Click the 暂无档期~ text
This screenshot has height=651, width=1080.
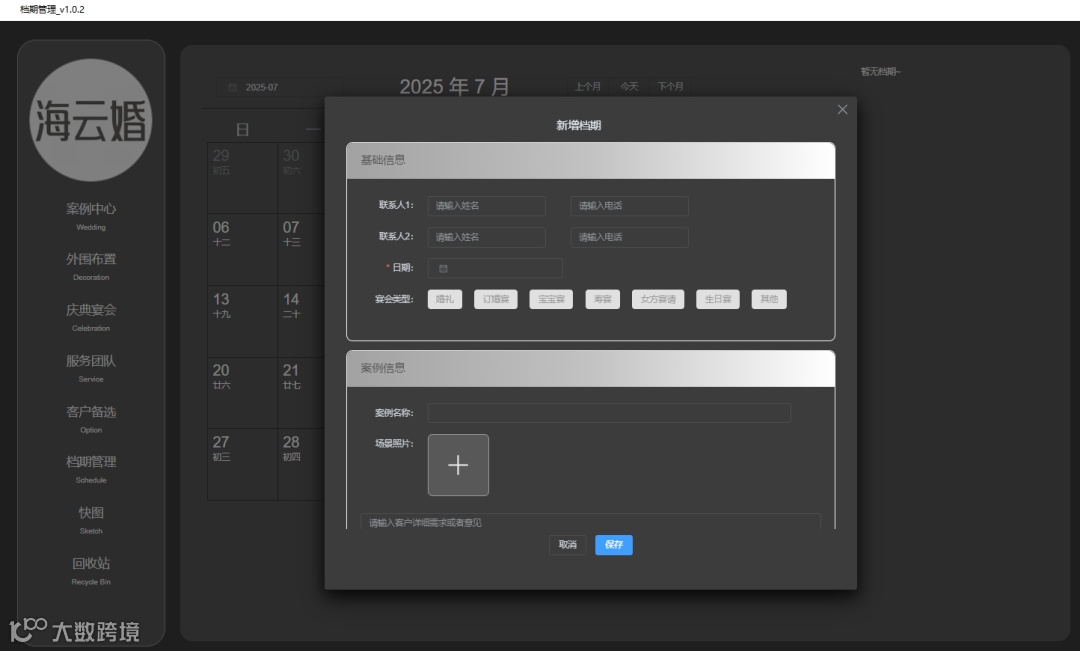click(x=880, y=72)
